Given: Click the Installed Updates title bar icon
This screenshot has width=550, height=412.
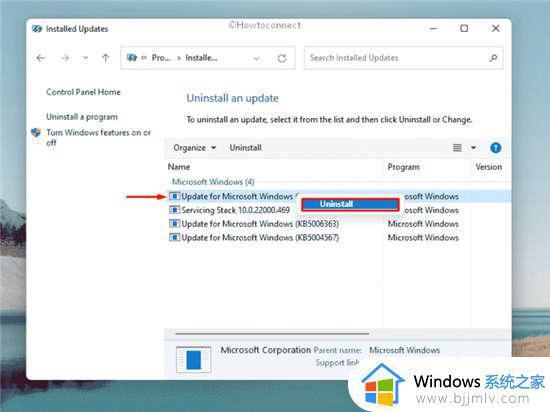Looking at the screenshot, I should click(x=37, y=29).
